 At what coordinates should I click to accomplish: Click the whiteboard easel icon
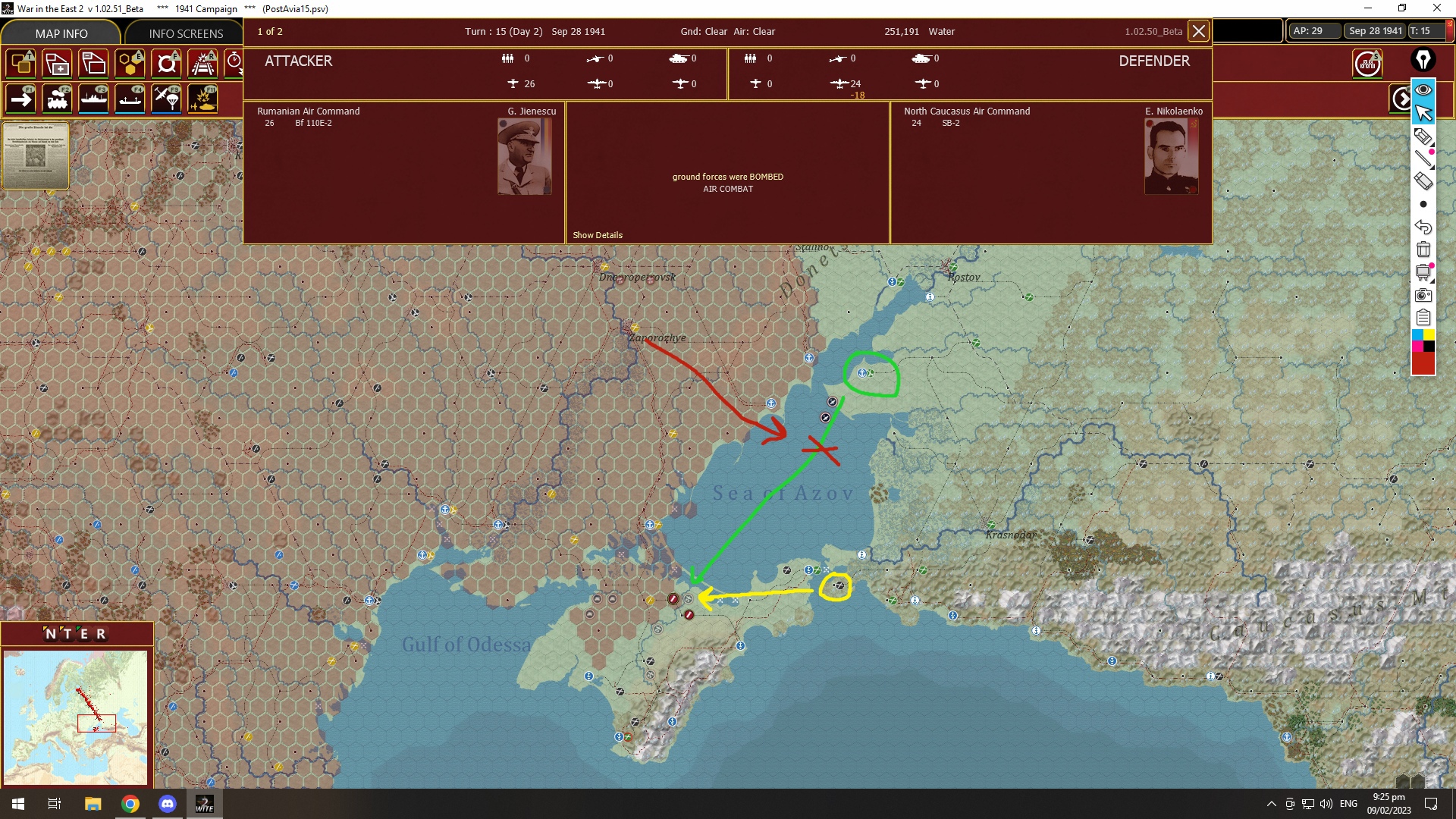tap(1423, 272)
